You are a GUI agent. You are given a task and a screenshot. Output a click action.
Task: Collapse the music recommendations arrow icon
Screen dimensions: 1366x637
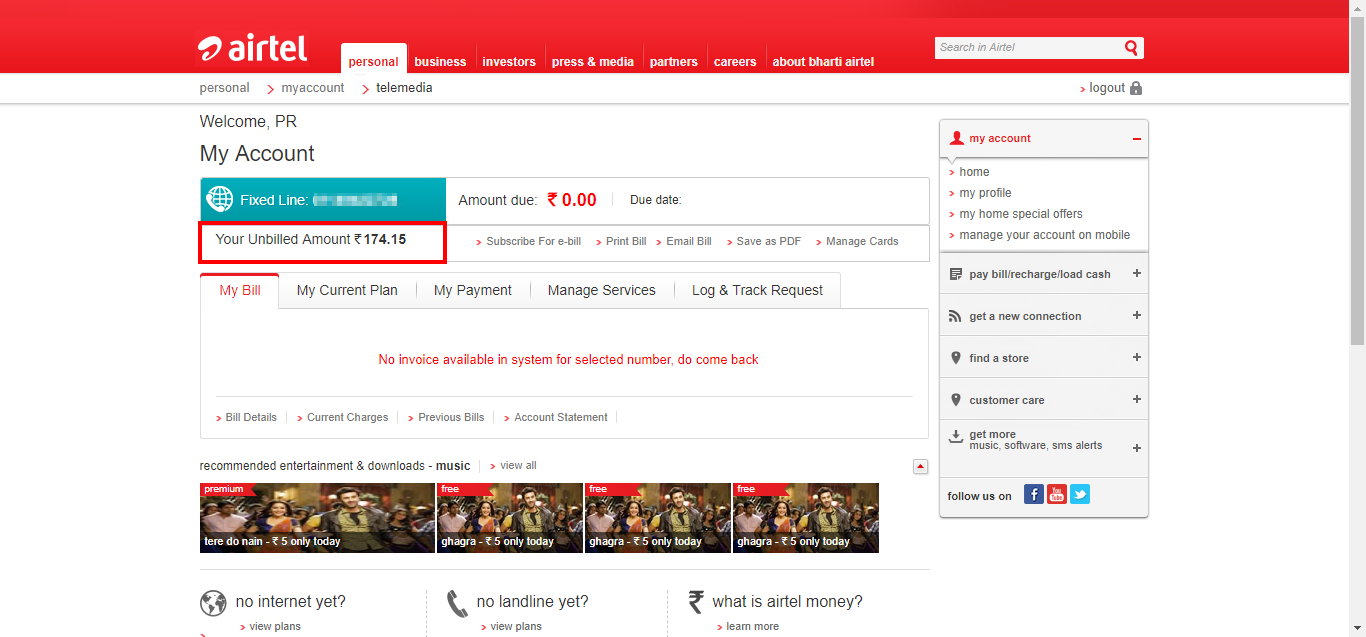[x=920, y=466]
